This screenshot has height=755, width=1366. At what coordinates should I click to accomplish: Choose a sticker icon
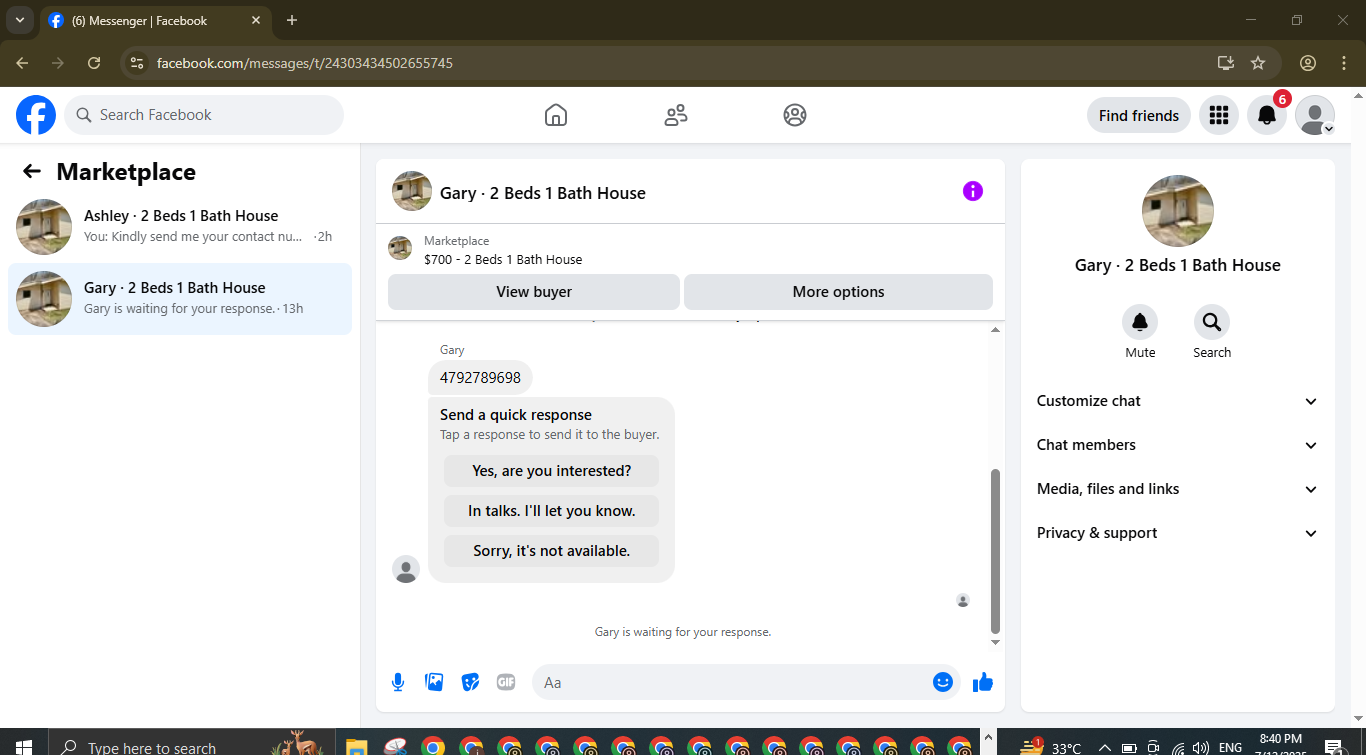pos(470,682)
